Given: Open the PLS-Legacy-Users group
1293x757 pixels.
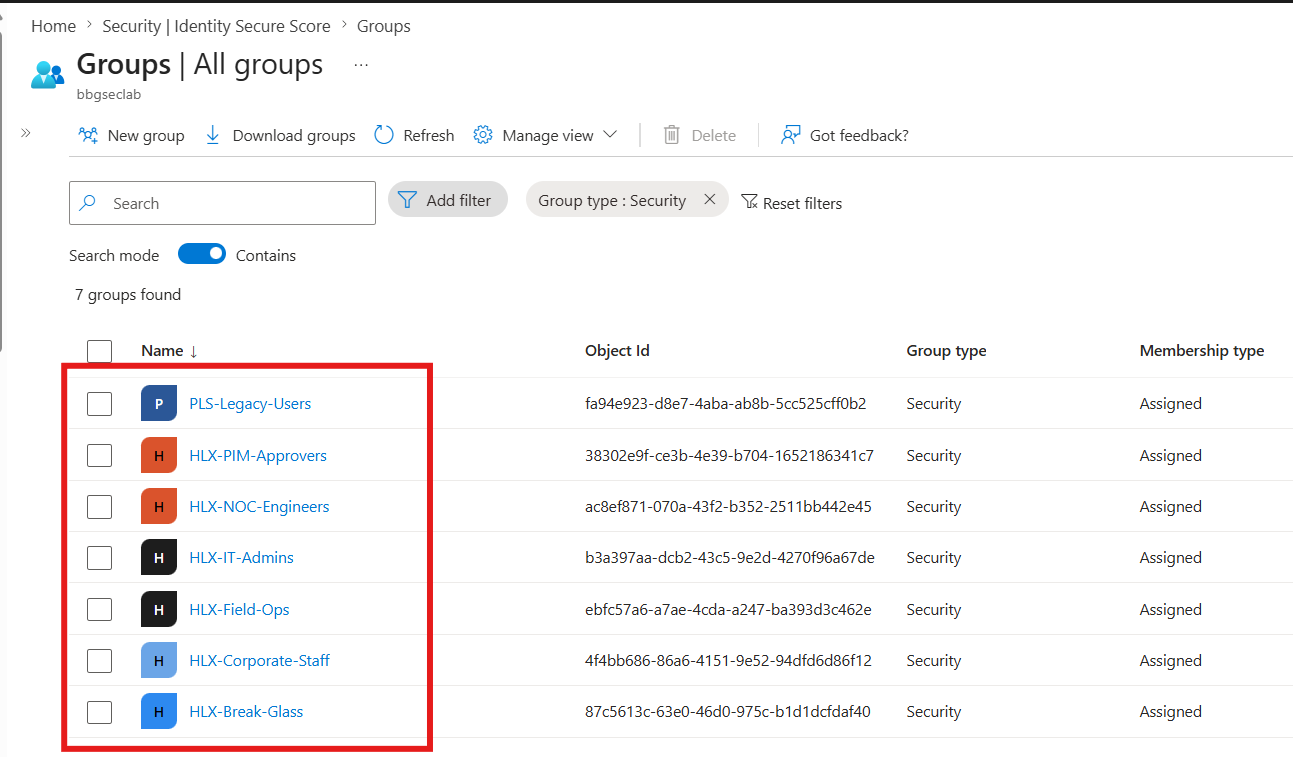Looking at the screenshot, I should coord(250,403).
